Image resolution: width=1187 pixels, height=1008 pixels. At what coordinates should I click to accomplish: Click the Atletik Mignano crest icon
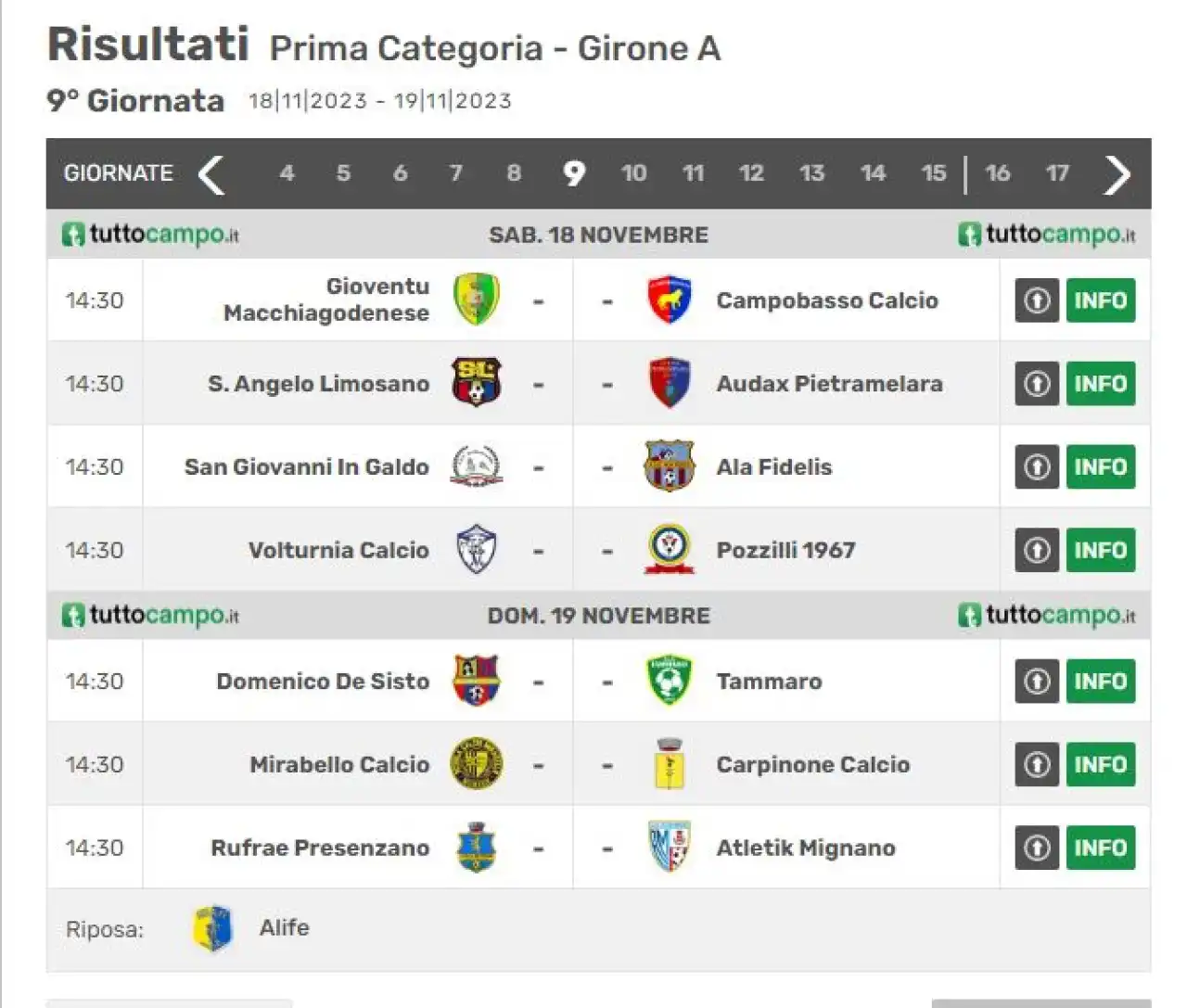coord(669,847)
